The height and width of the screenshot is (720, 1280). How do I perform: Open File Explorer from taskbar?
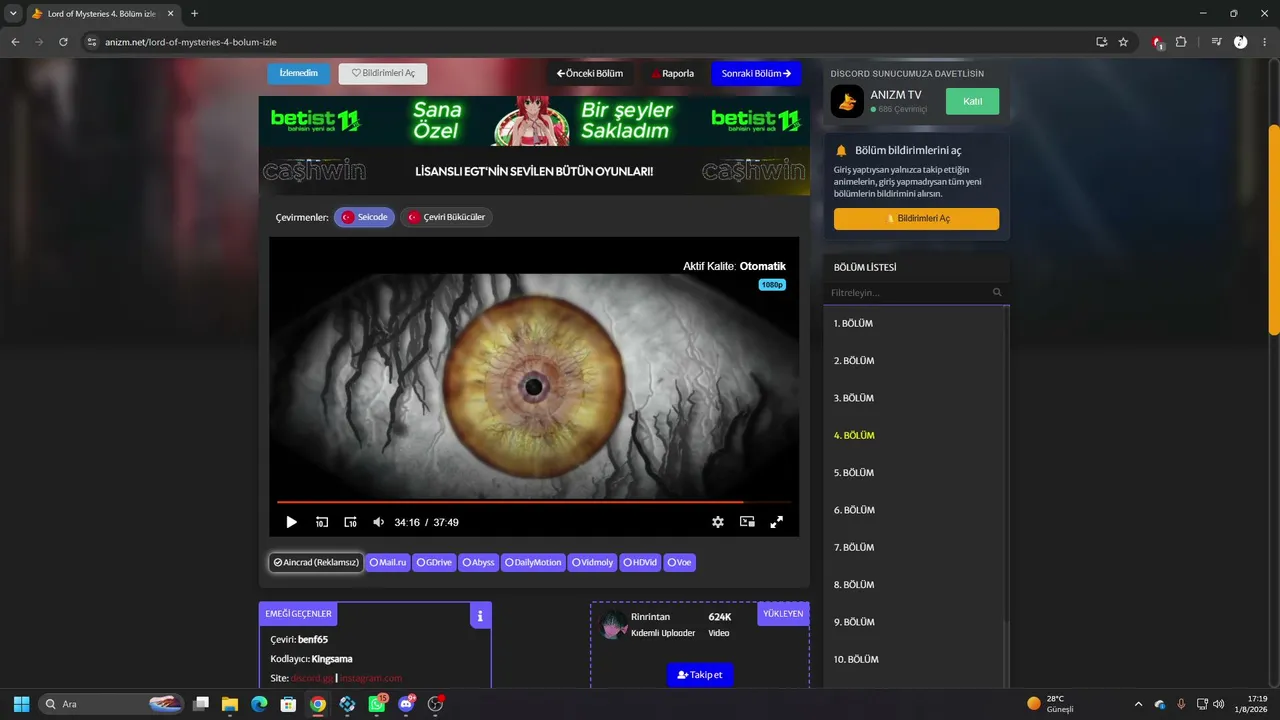point(230,704)
